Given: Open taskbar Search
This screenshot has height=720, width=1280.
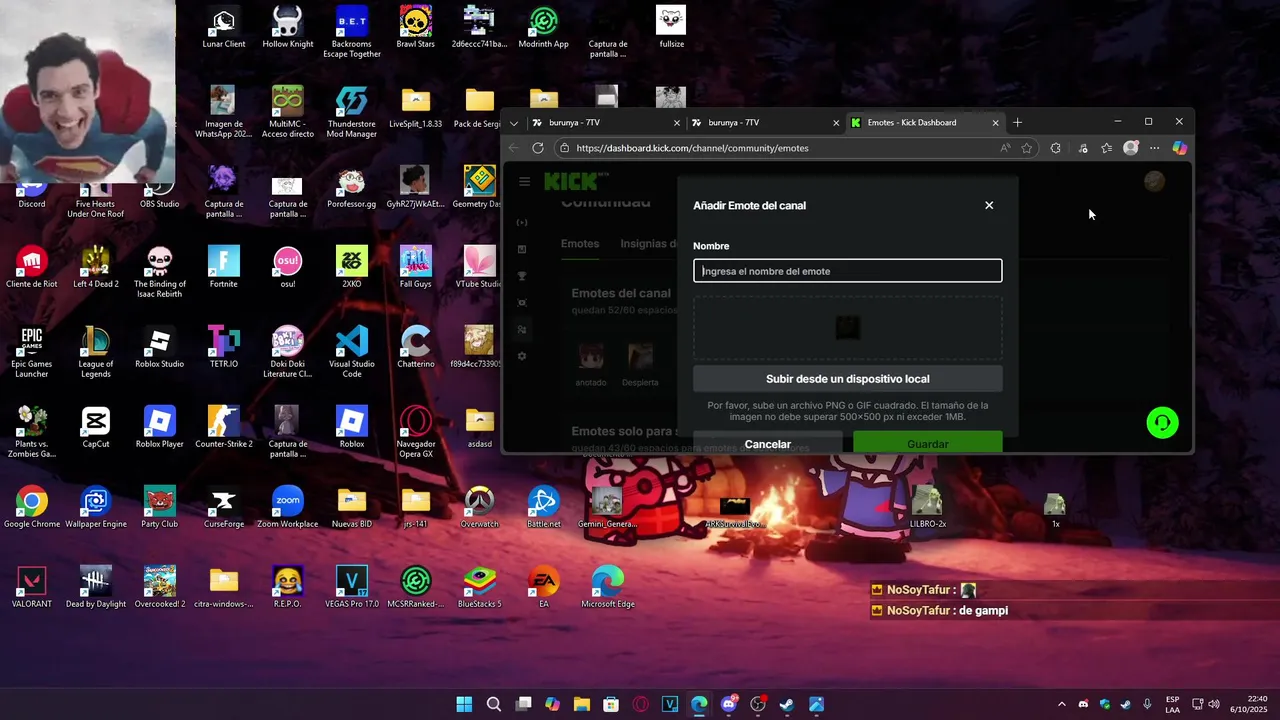Looking at the screenshot, I should coord(494,704).
